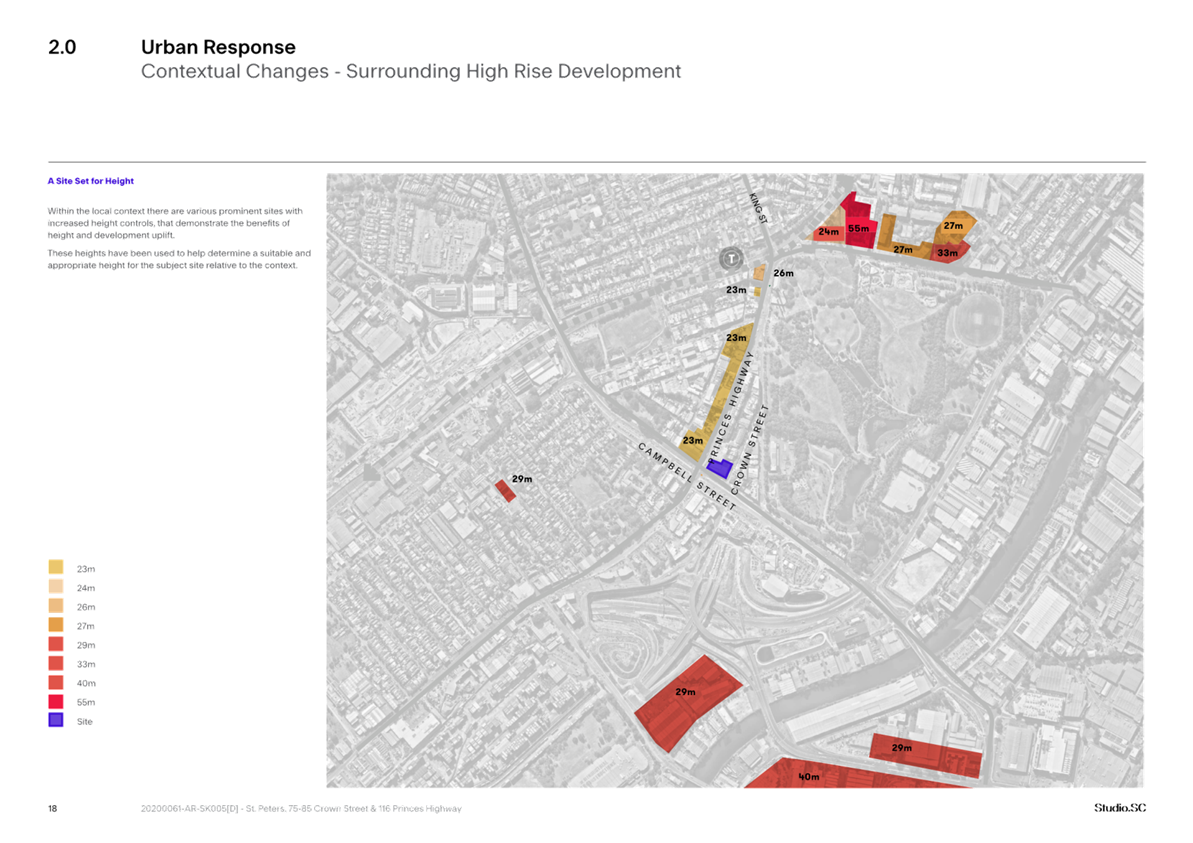Select the blue Site legend swatch
This screenshot has width=1193, height=843.
[56, 720]
